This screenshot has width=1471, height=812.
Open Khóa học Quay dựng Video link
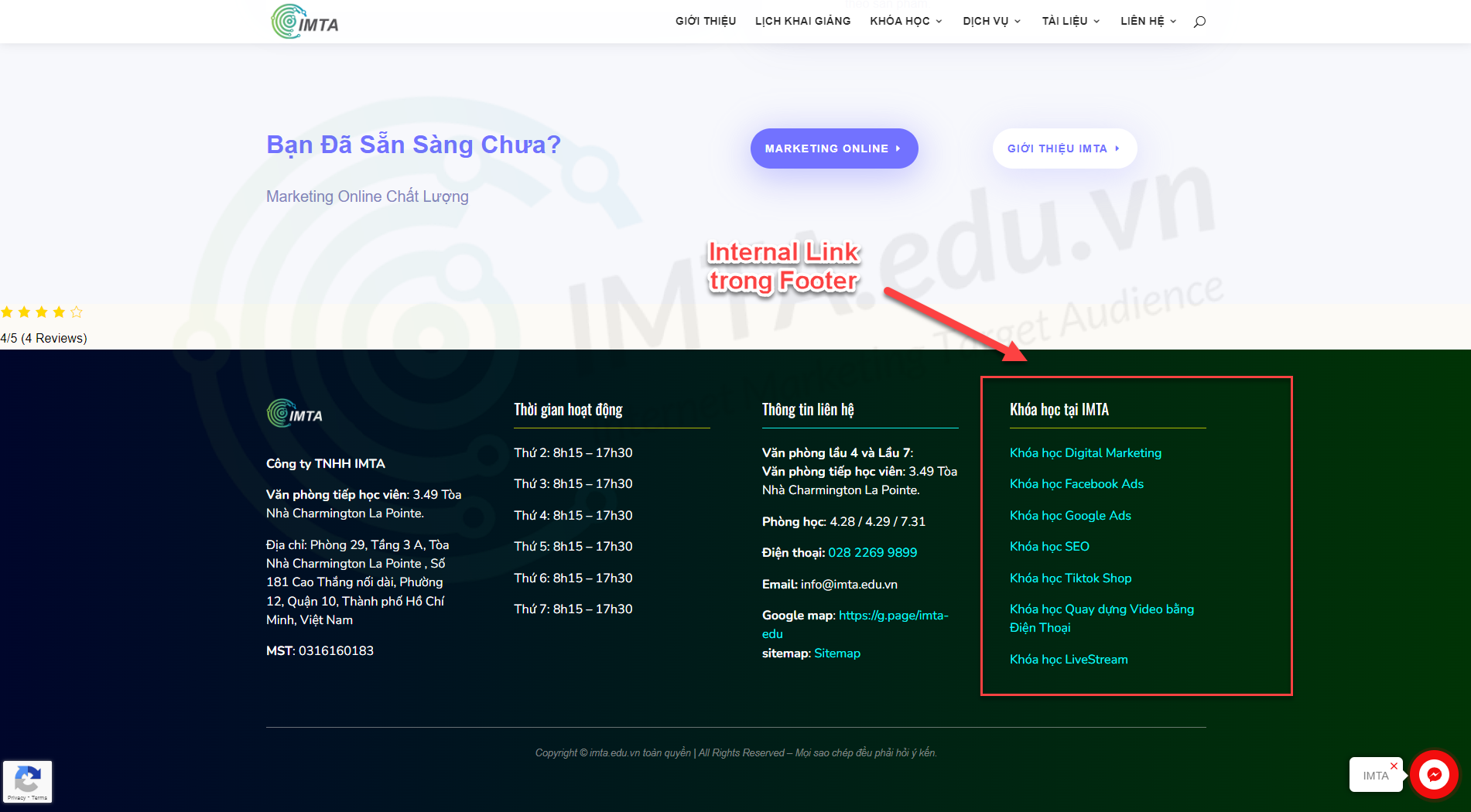pyautogui.click(x=1102, y=619)
